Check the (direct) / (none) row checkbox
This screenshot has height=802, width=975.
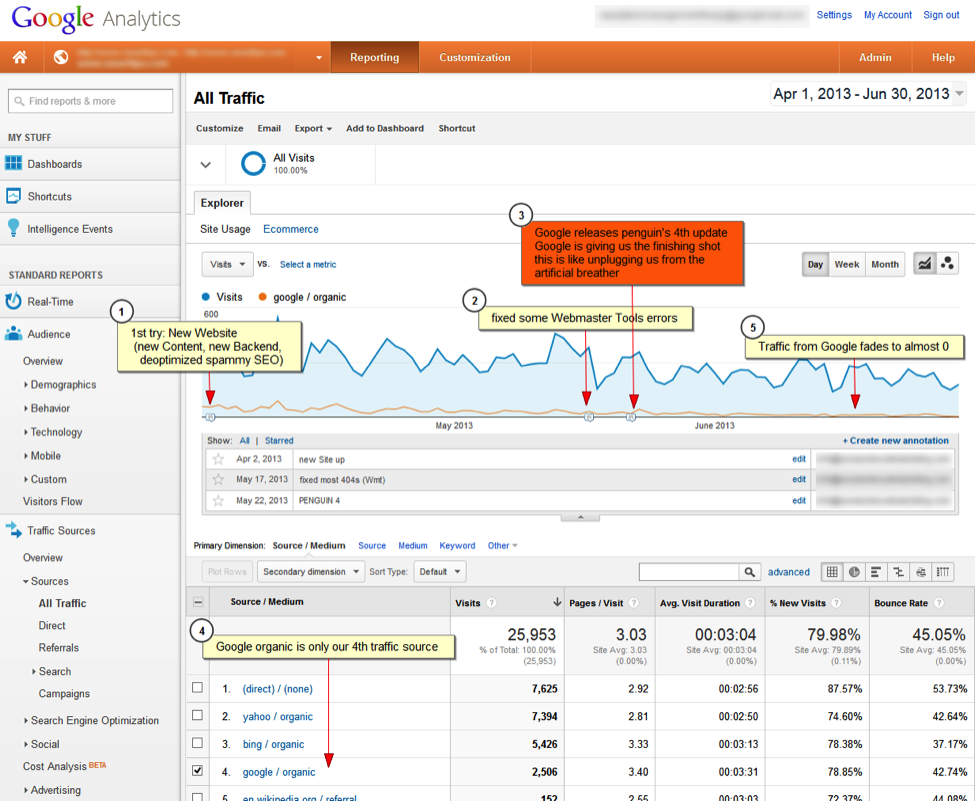point(197,688)
